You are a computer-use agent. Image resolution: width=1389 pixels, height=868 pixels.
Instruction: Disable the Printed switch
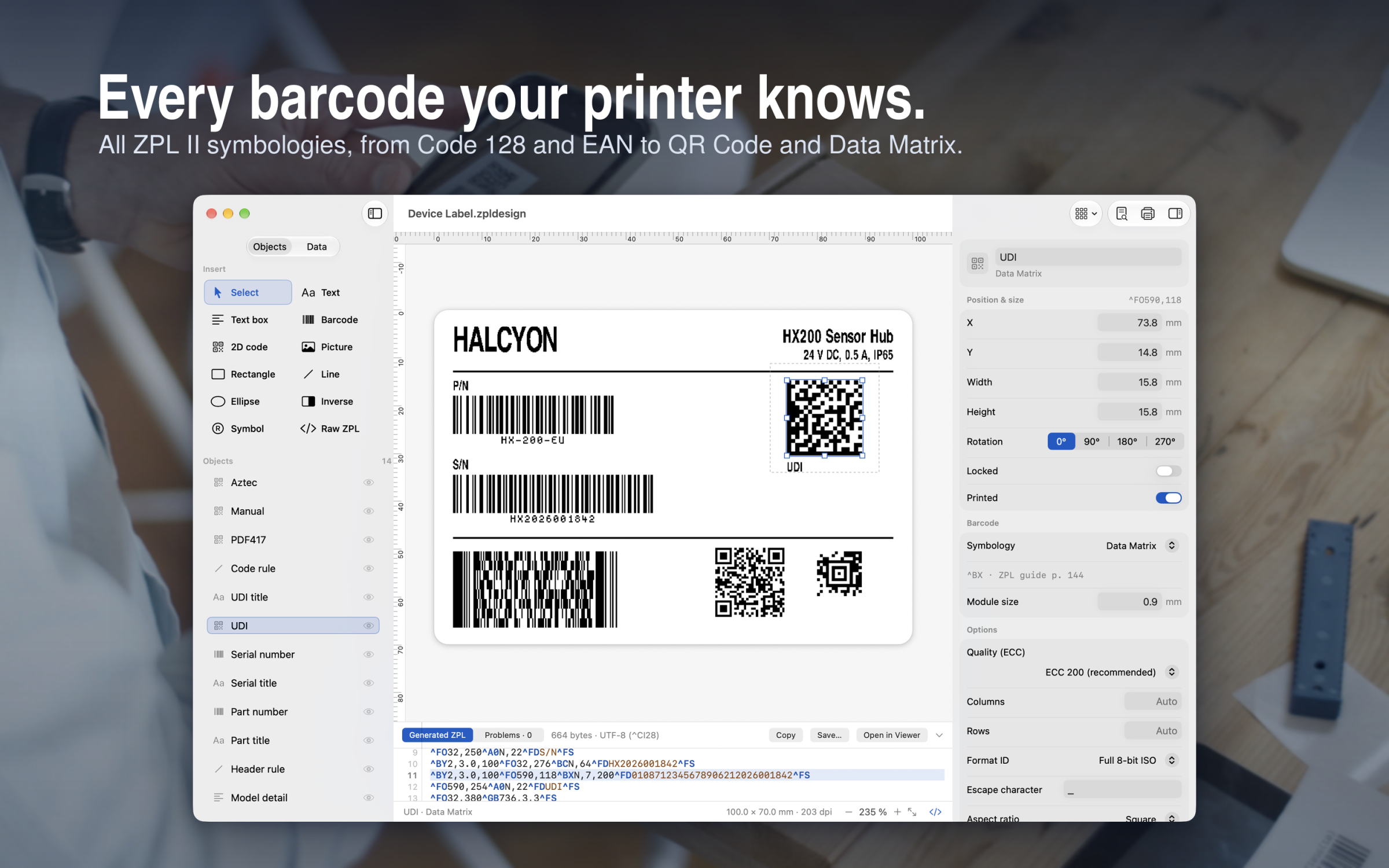click(1168, 498)
